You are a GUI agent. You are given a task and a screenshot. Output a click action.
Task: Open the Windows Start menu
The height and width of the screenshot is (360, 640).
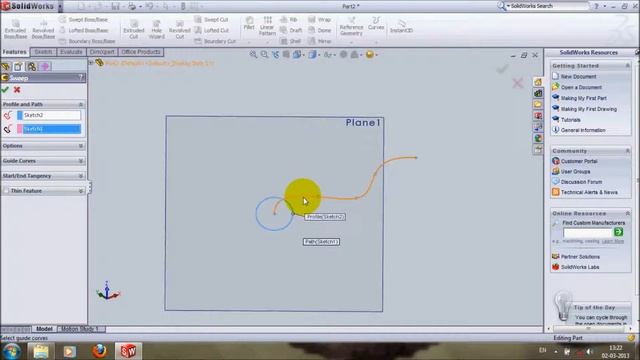[x=12, y=351]
